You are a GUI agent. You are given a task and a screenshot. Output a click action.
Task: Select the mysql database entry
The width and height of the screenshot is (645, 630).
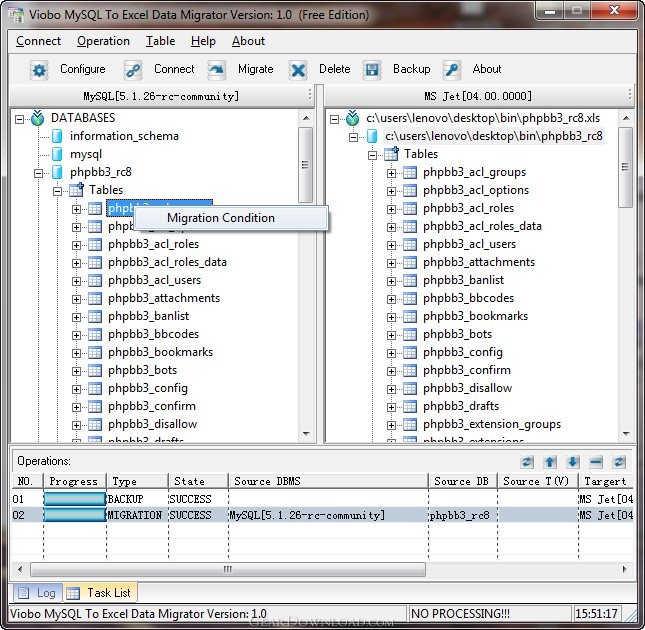click(86, 154)
